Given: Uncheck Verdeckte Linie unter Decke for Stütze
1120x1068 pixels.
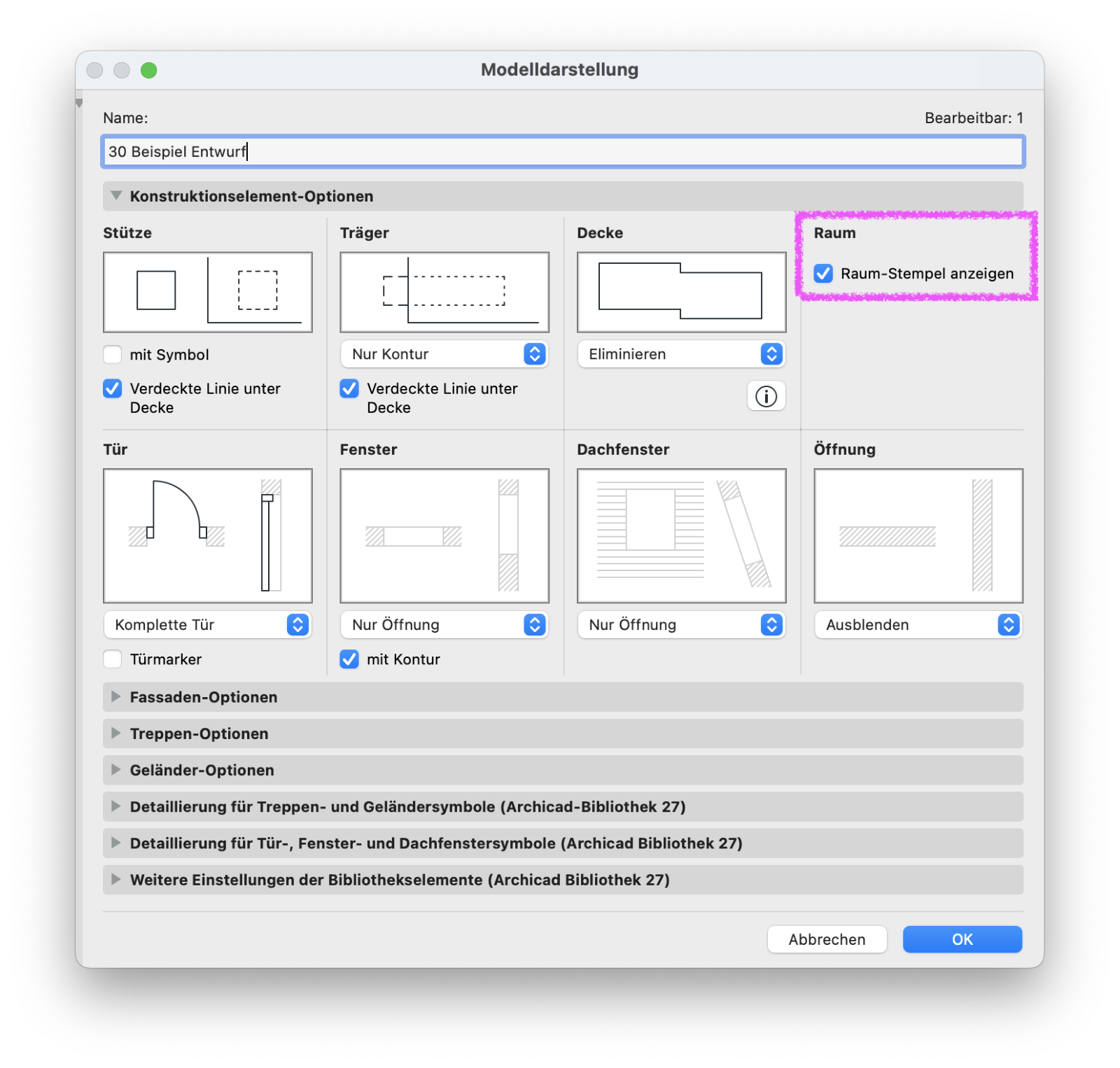Looking at the screenshot, I should click(x=112, y=388).
